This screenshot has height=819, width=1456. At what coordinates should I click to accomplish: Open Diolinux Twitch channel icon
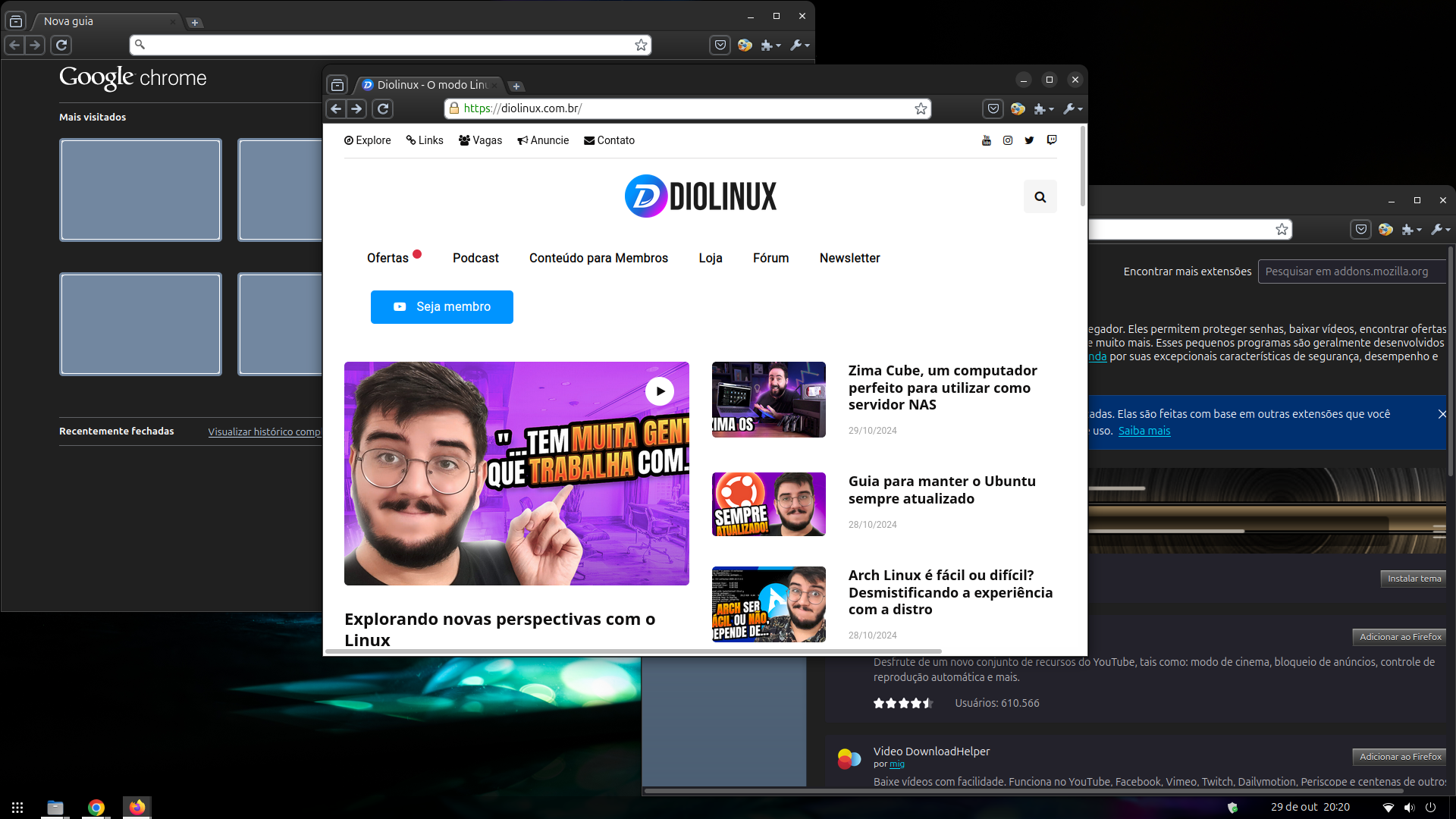pyautogui.click(x=1053, y=140)
